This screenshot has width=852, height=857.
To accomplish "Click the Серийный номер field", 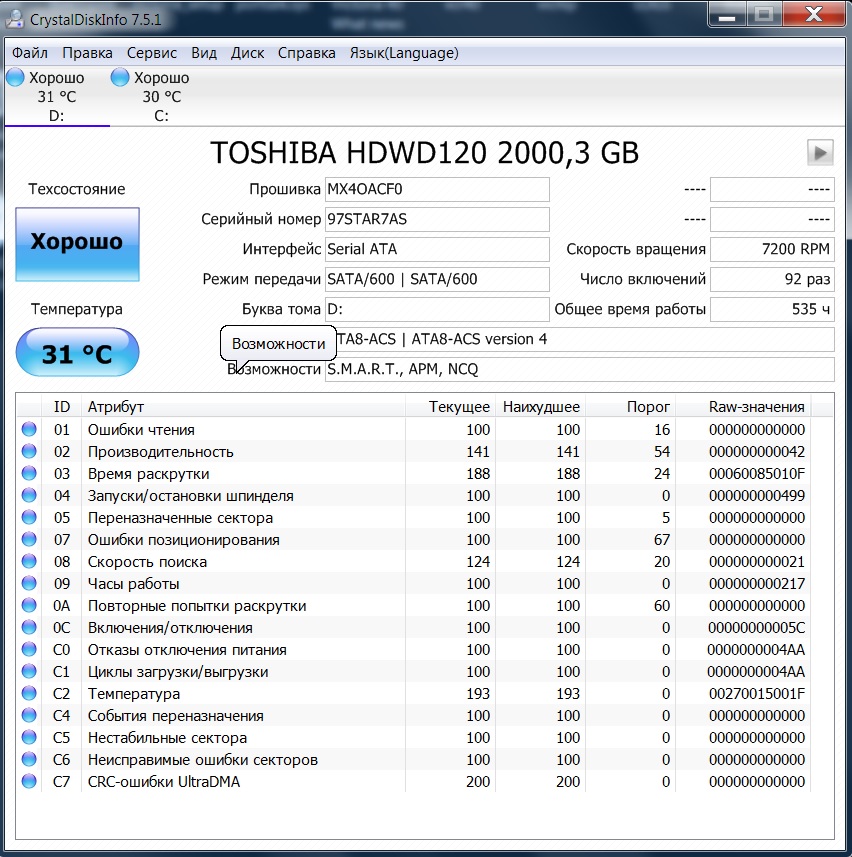I will click(x=437, y=219).
